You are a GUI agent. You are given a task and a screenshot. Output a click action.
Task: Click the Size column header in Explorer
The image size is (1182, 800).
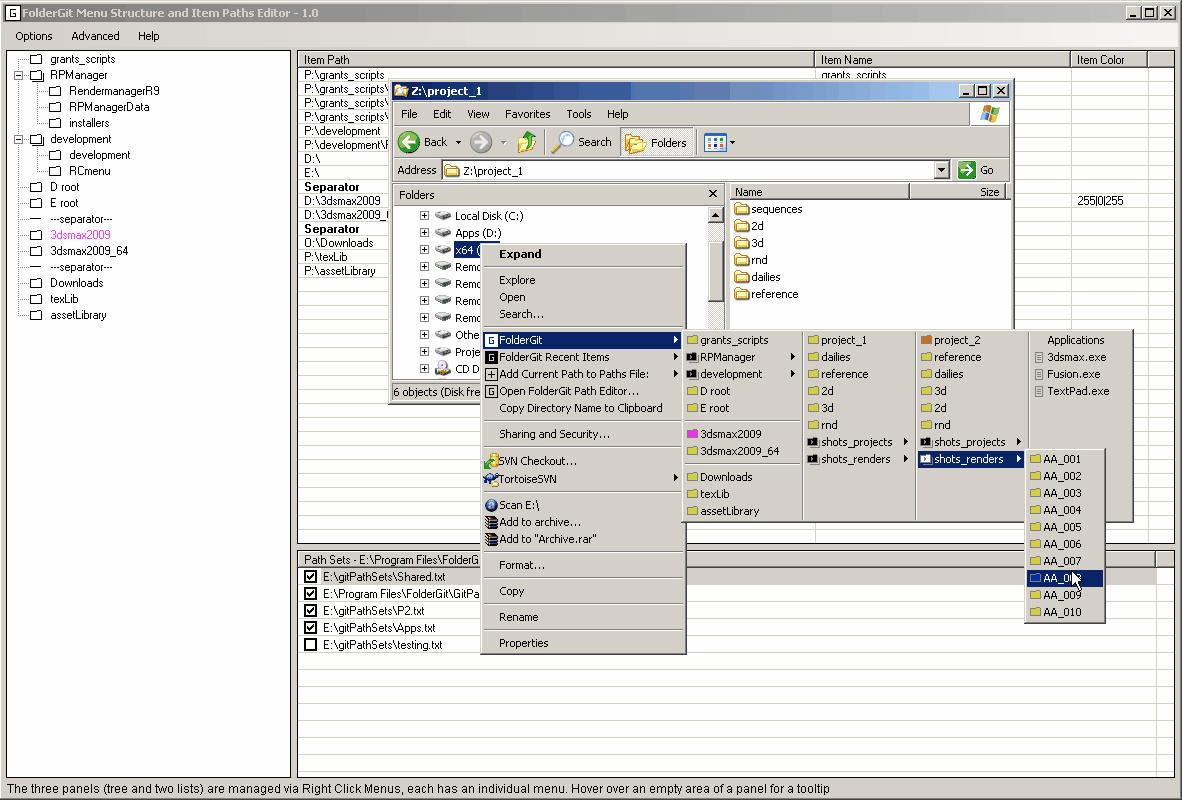point(957,192)
